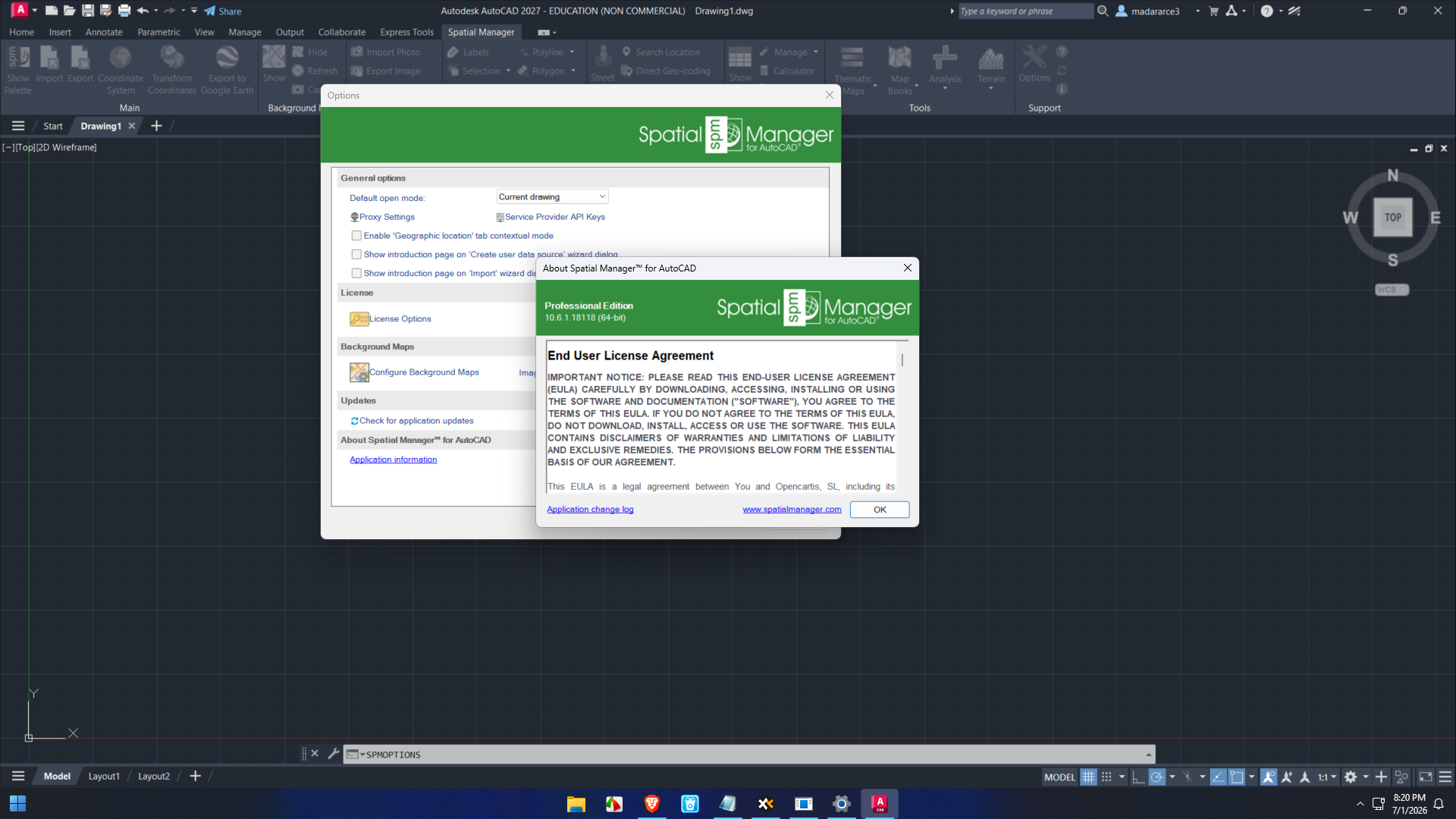Toggle clean screen icon in status bar
This screenshot has height=819, width=1456.
[1426, 777]
